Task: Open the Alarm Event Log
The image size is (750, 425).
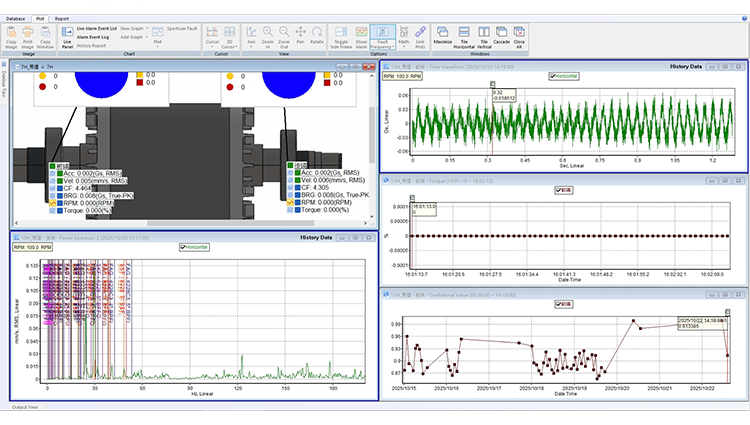Action: [x=94, y=37]
